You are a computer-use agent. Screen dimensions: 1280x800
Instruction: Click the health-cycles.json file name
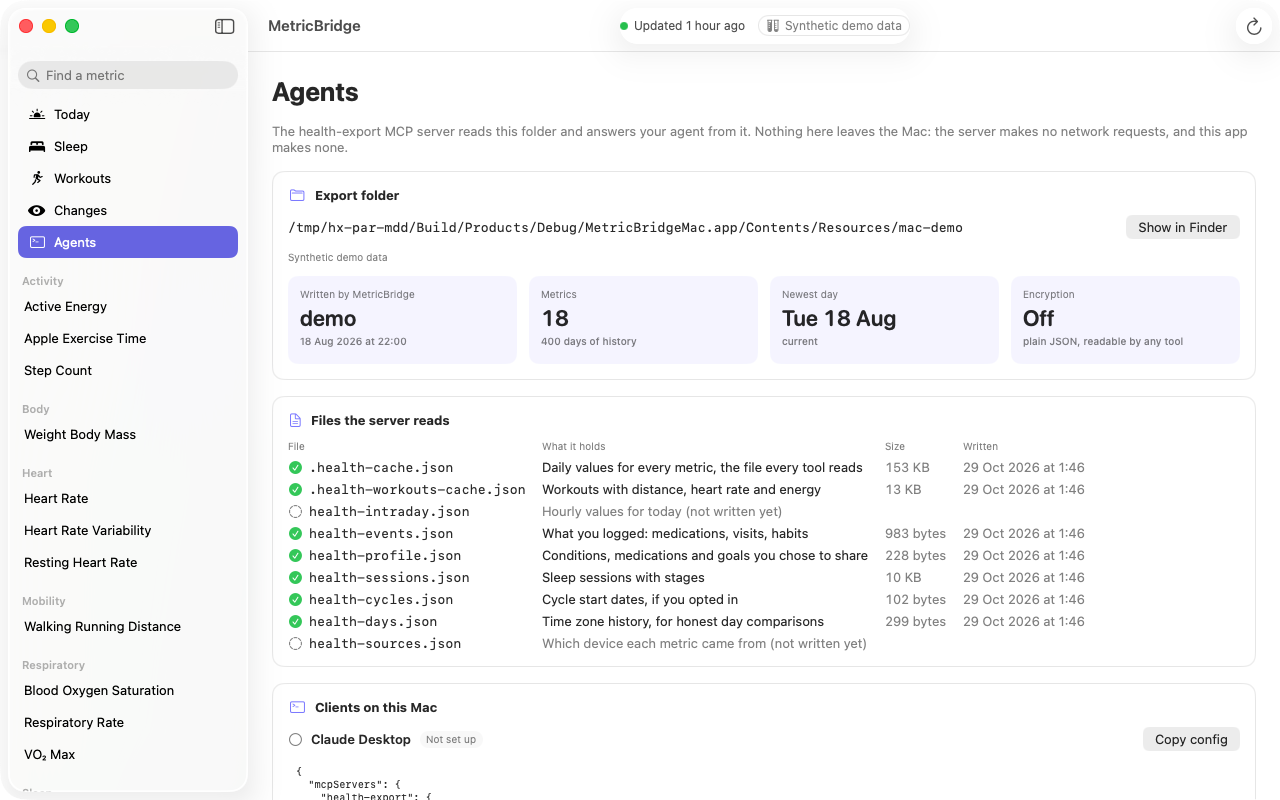coord(381,599)
